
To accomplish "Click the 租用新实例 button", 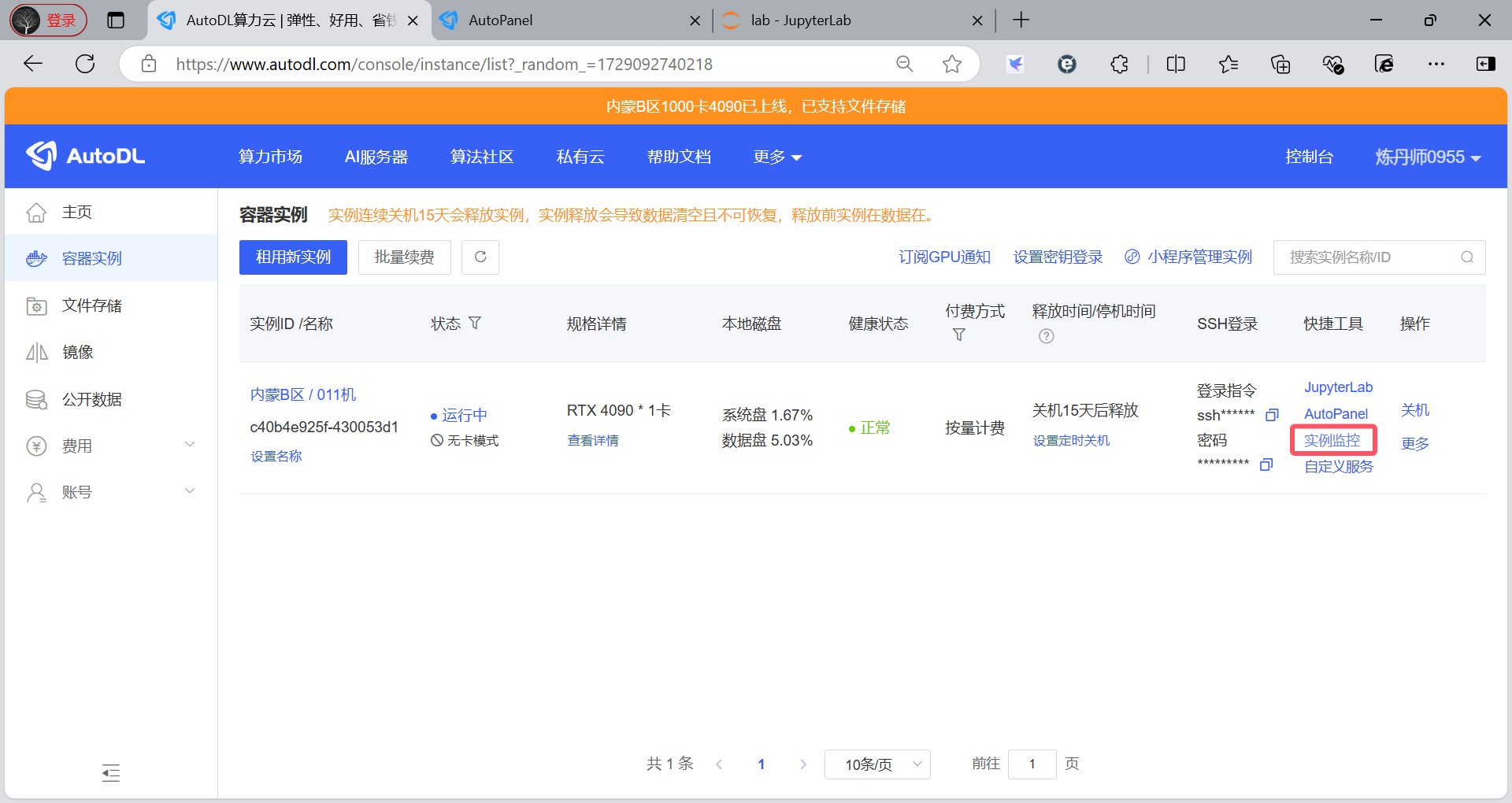I will [293, 257].
